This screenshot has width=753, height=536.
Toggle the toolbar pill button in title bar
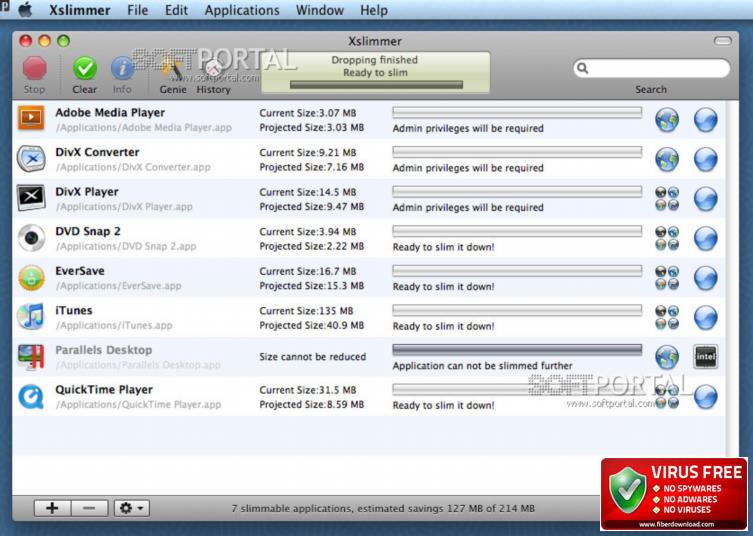click(x=723, y=41)
